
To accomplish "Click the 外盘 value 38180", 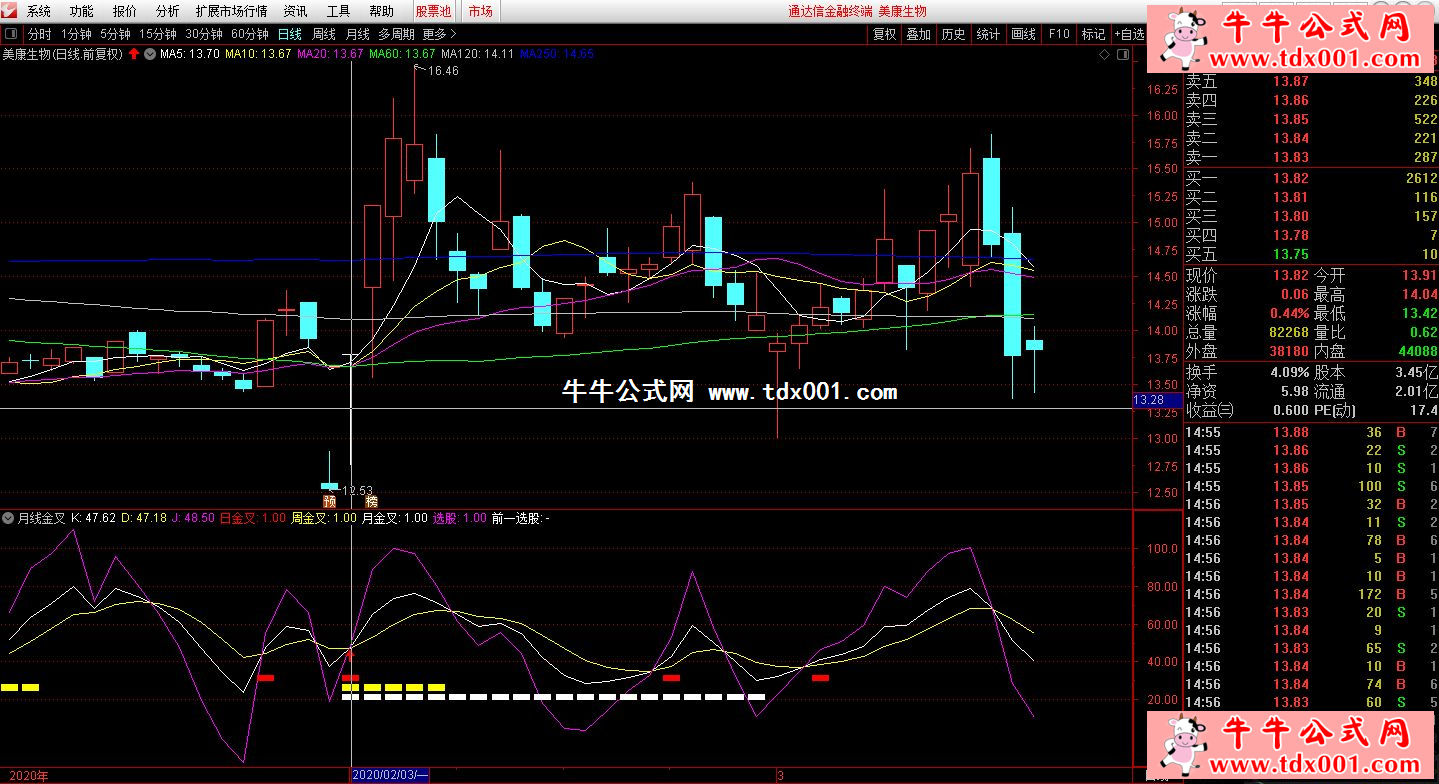I will pos(1289,352).
